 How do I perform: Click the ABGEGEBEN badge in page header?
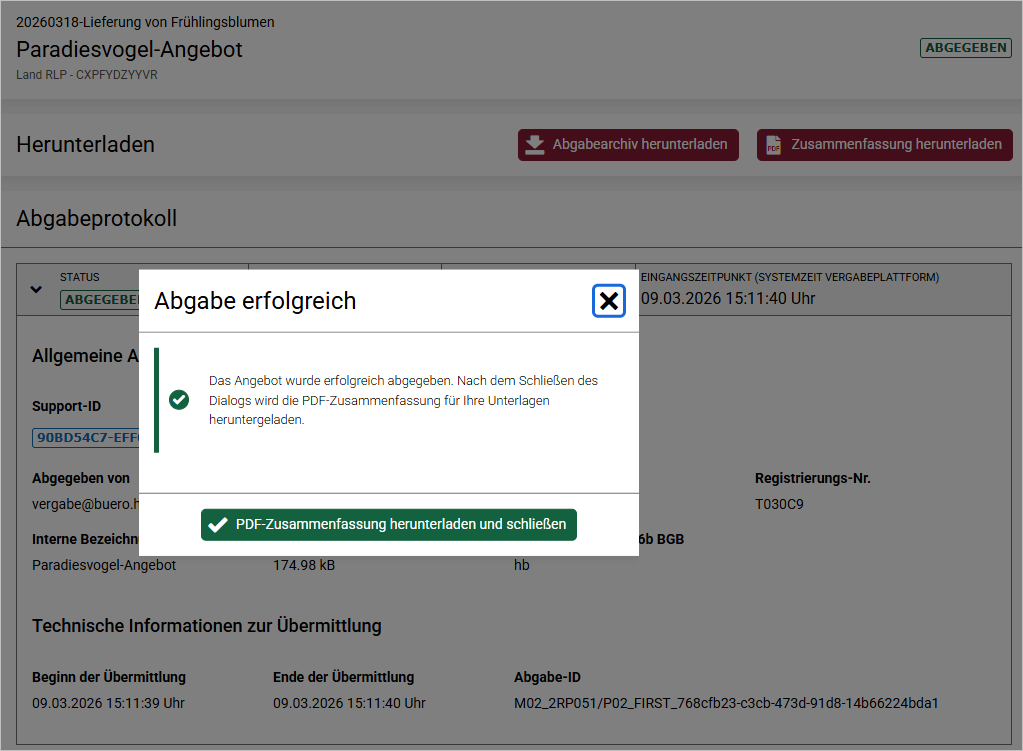[x=965, y=48]
